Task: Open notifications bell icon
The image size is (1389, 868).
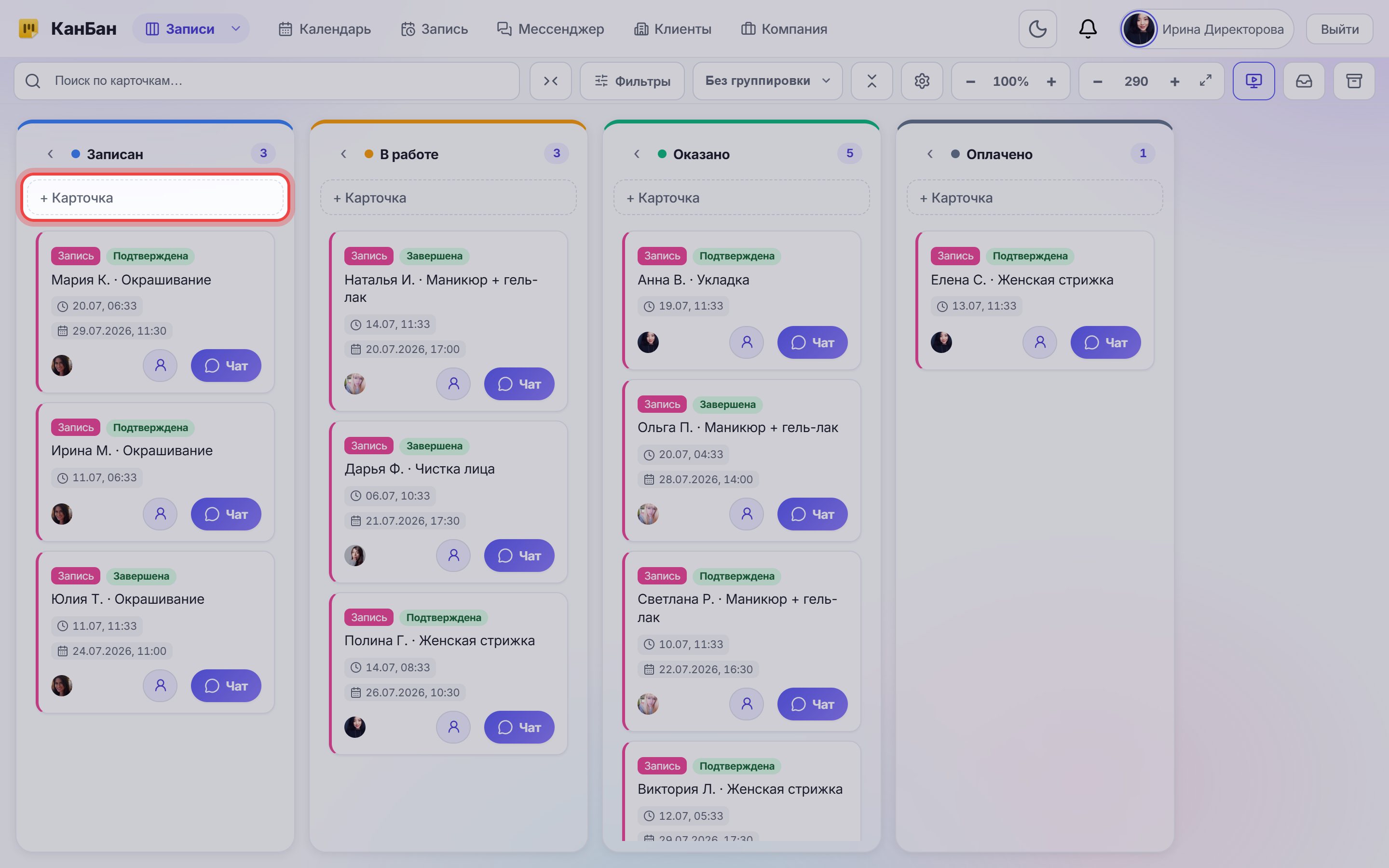Action: [x=1088, y=29]
